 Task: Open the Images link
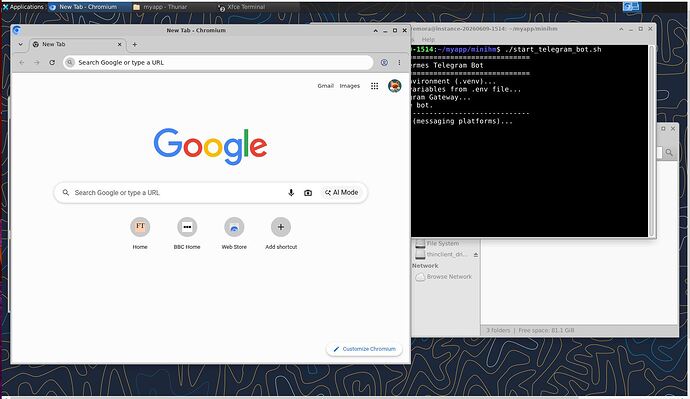(x=349, y=86)
